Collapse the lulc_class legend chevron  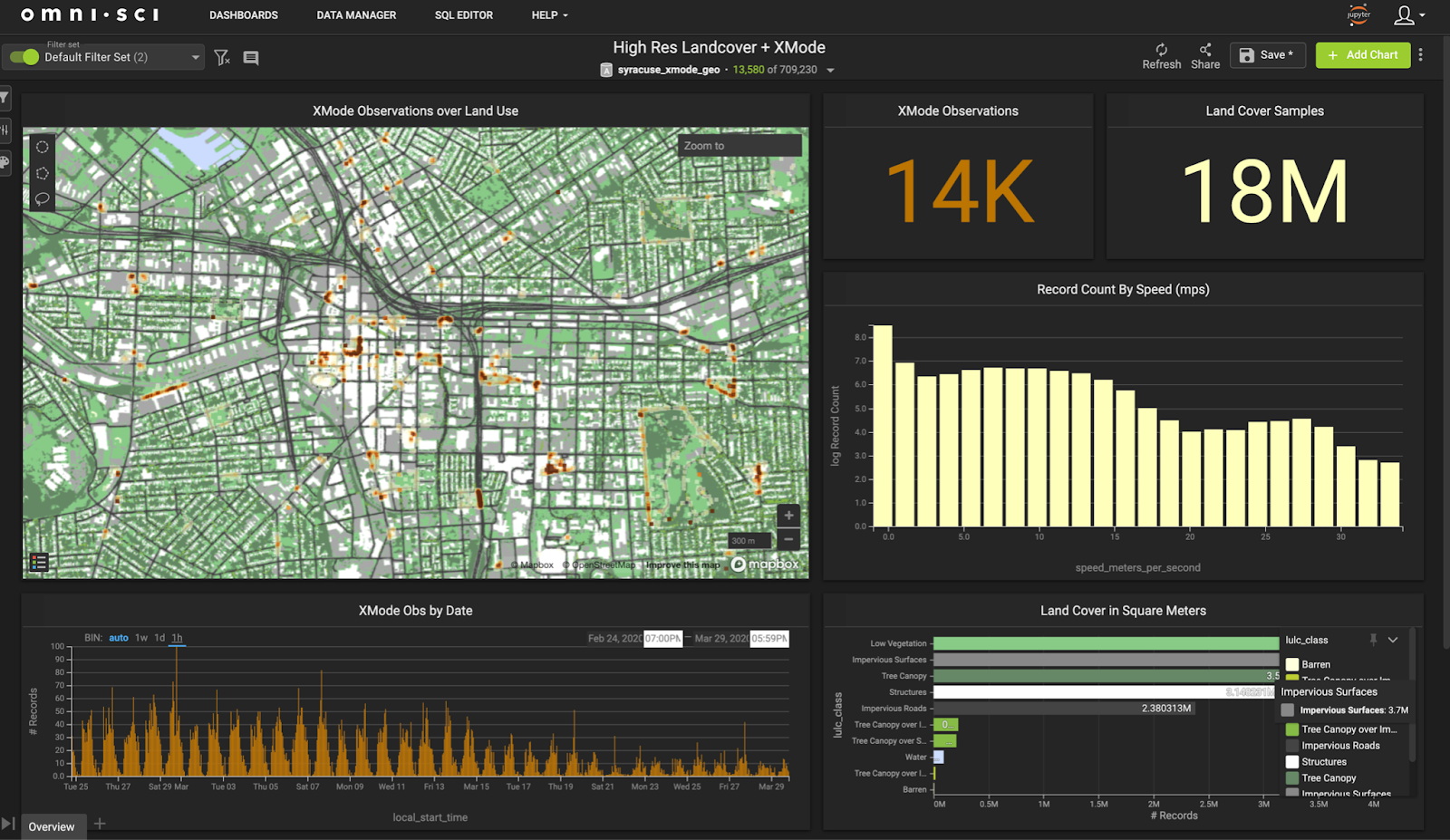pos(1393,640)
